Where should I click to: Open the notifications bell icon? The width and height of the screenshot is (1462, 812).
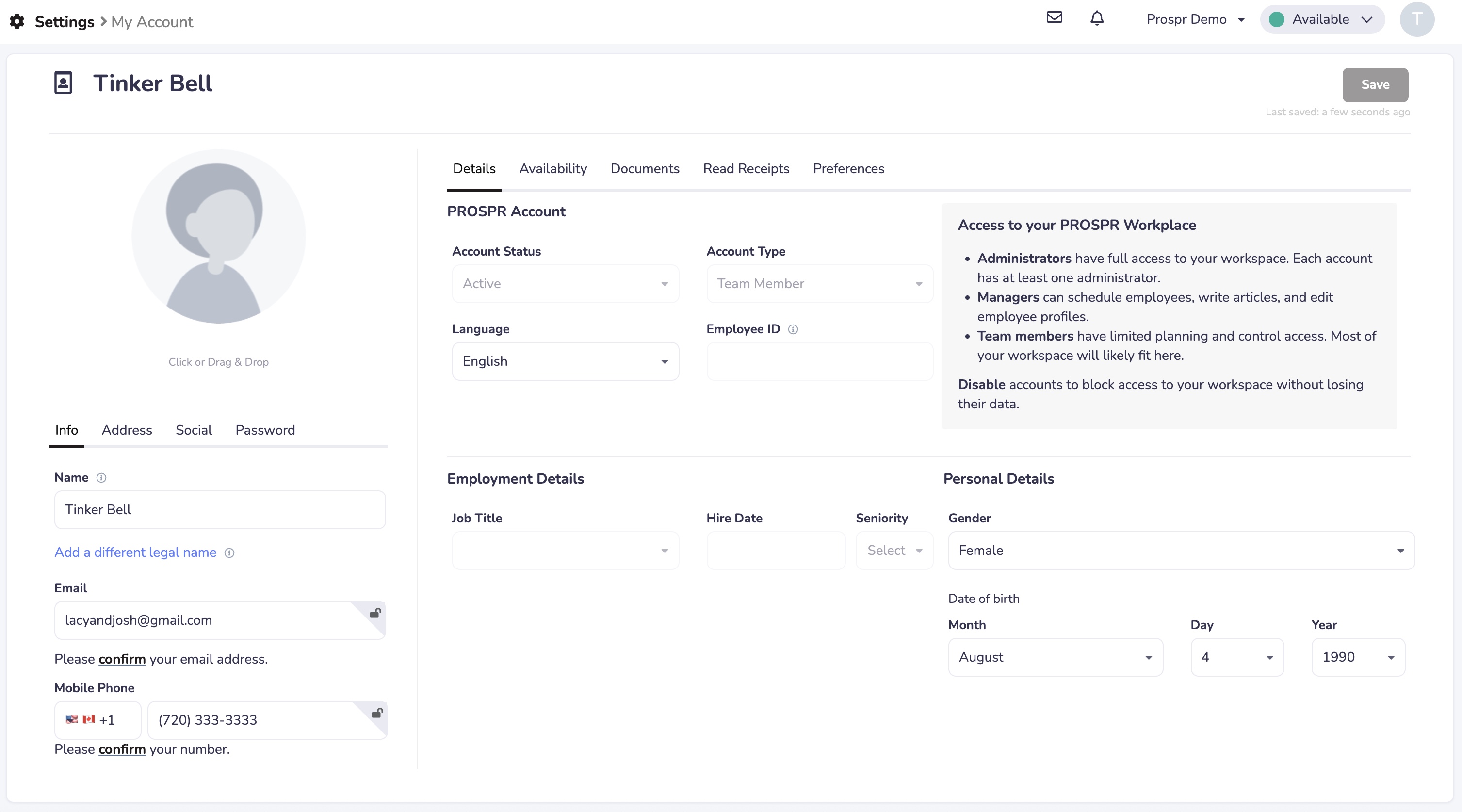click(1097, 19)
